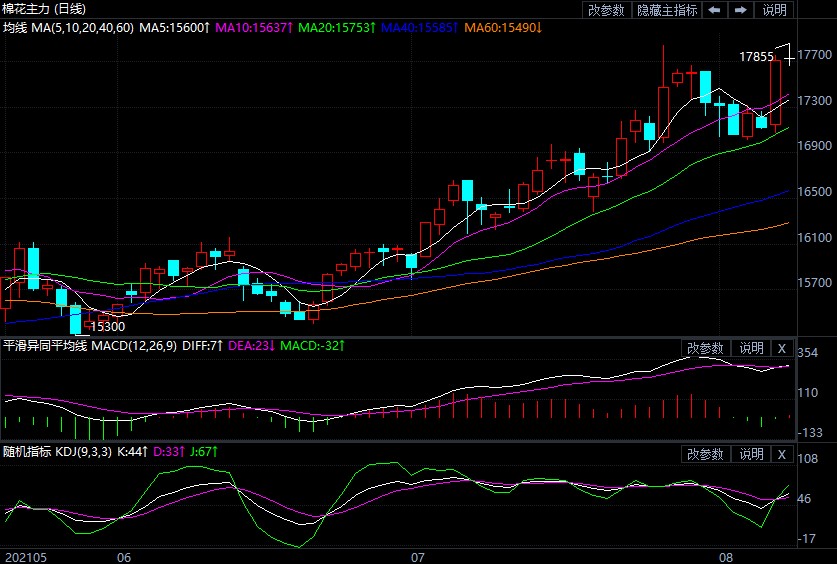Click the left arrow navigation icon
Viewport: 837px width, 564px height.
click(x=714, y=10)
